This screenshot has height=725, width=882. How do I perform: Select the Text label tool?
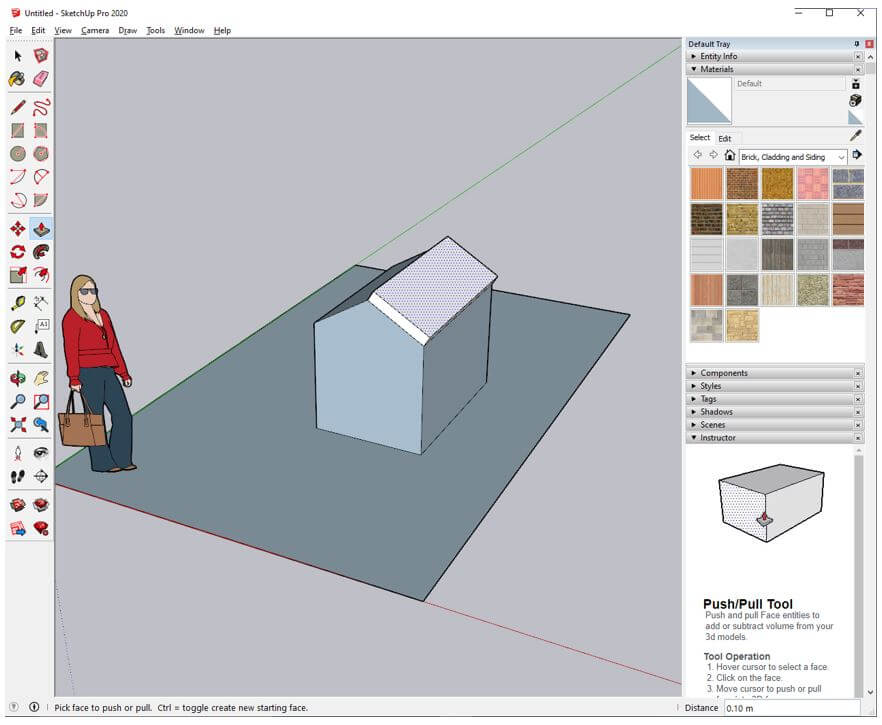coord(40,326)
